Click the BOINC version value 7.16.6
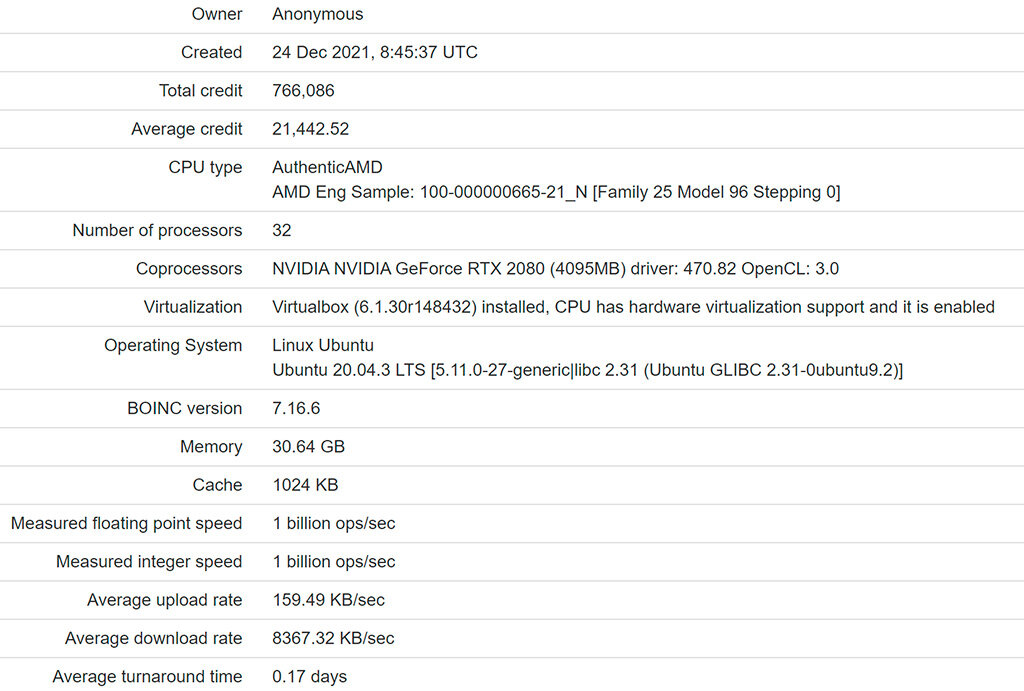The width and height of the screenshot is (1024, 691). pos(296,408)
